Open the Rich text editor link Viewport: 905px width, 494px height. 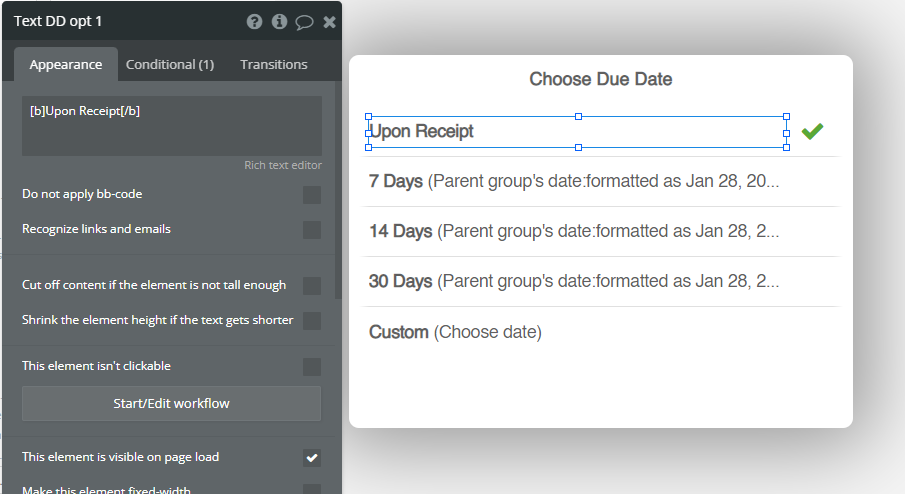[283, 166]
